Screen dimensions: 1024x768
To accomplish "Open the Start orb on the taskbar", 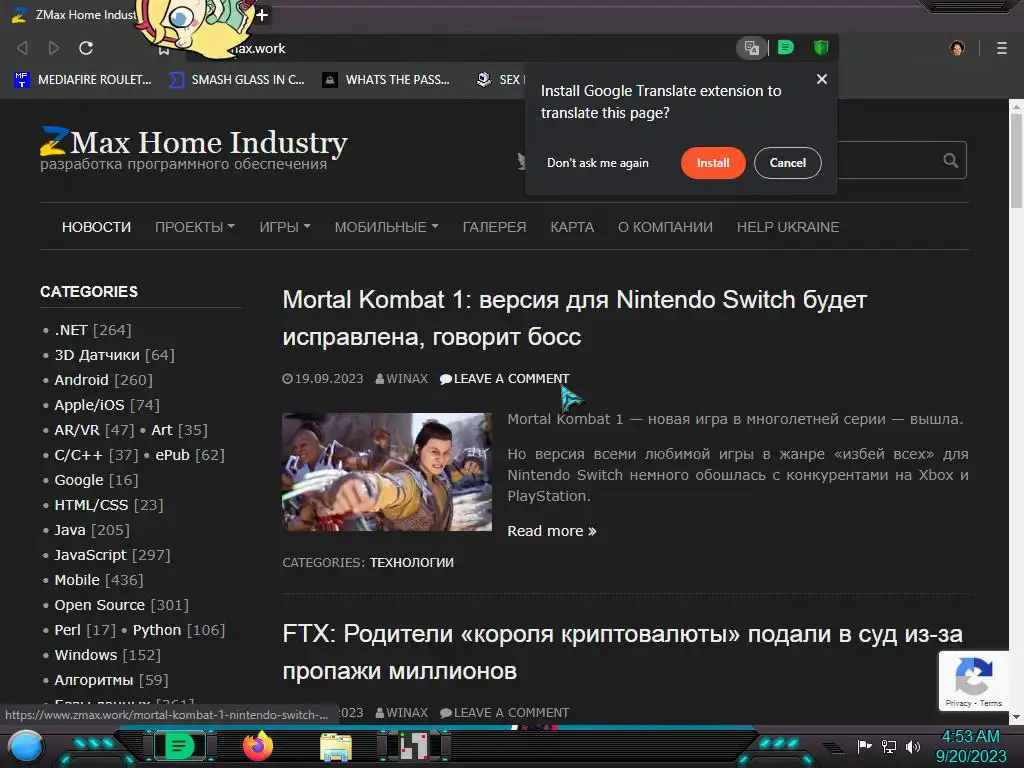I will pyautogui.click(x=26, y=748).
